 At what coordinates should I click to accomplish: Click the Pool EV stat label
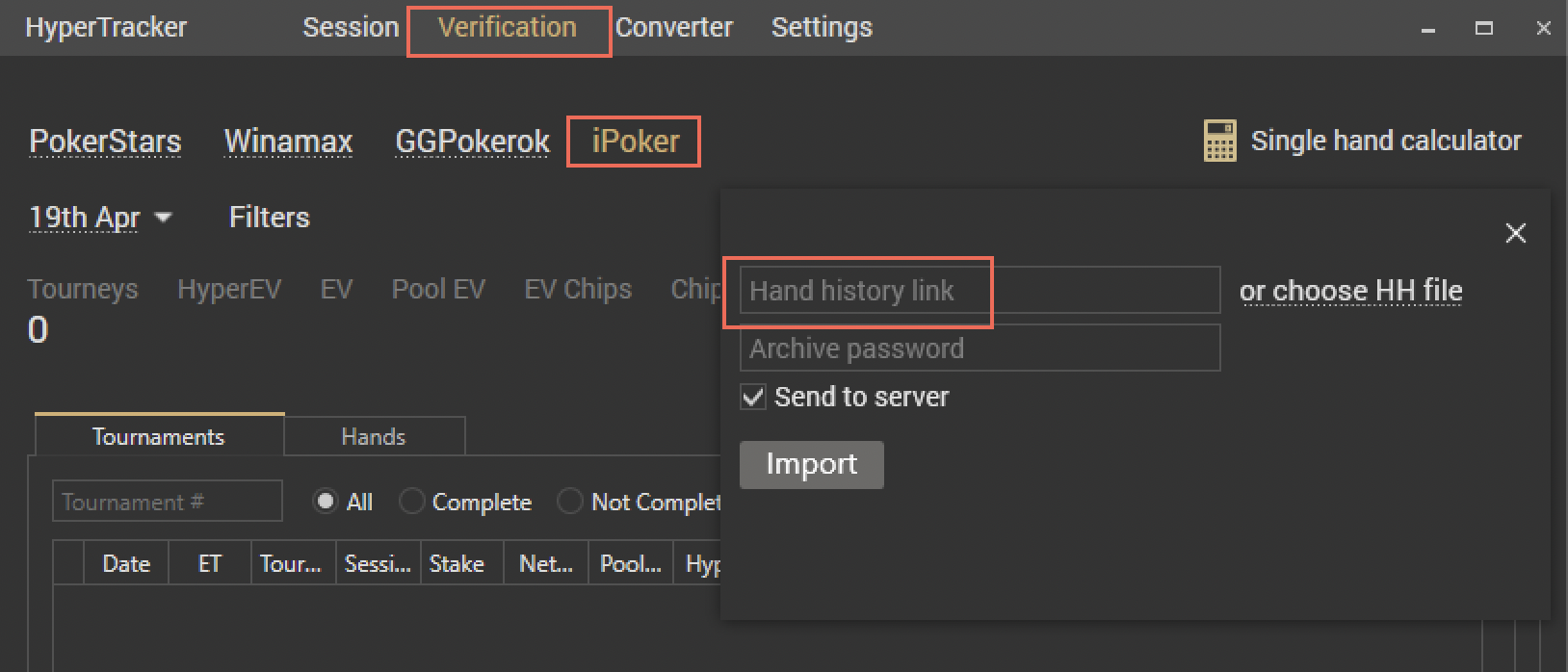click(x=438, y=289)
